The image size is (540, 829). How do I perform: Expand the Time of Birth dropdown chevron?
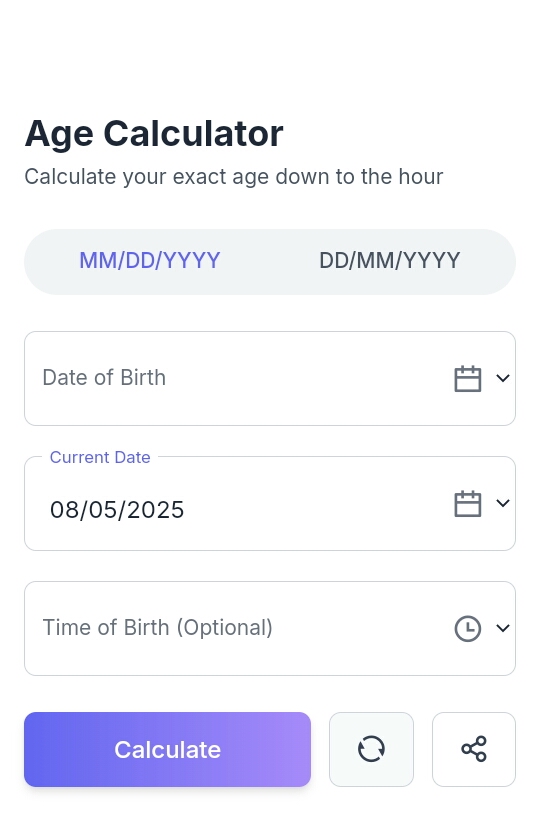point(503,628)
